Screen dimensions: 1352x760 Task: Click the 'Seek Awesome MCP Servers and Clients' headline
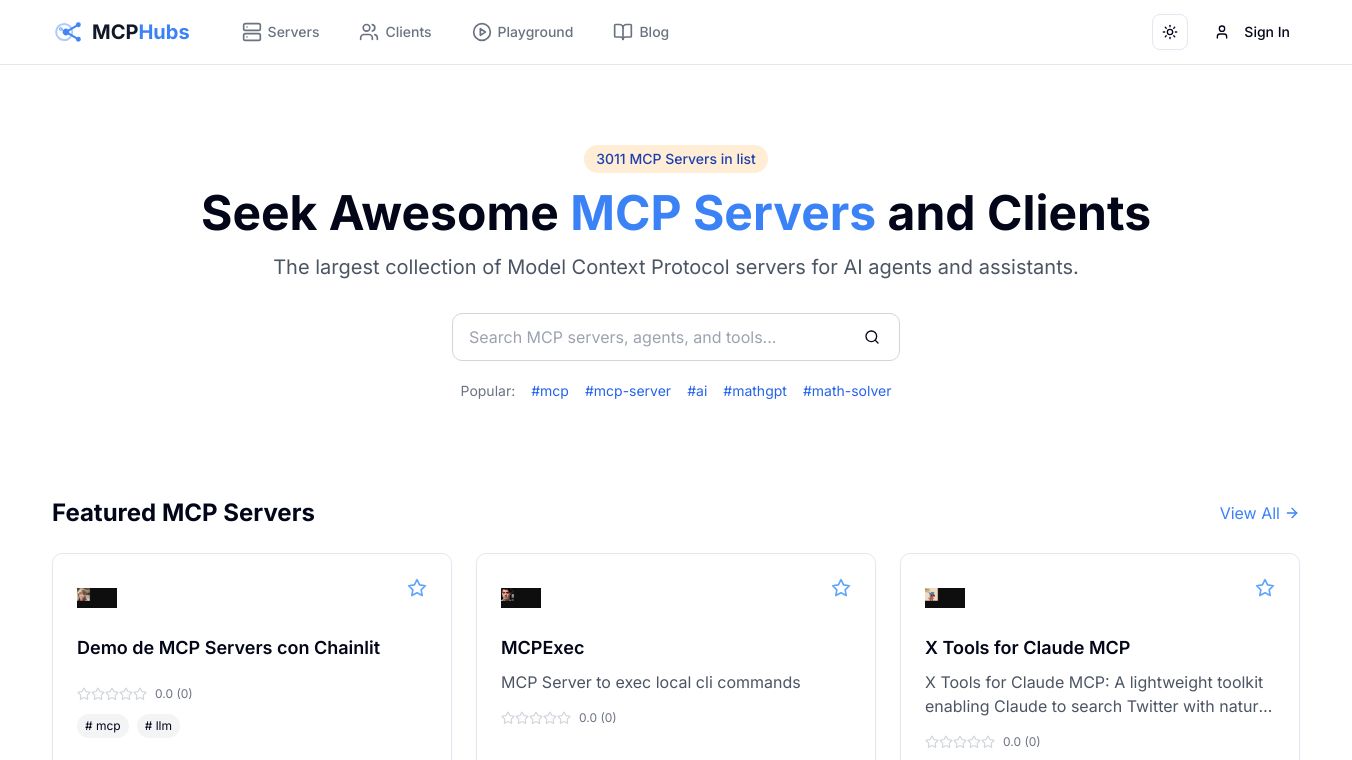[676, 213]
